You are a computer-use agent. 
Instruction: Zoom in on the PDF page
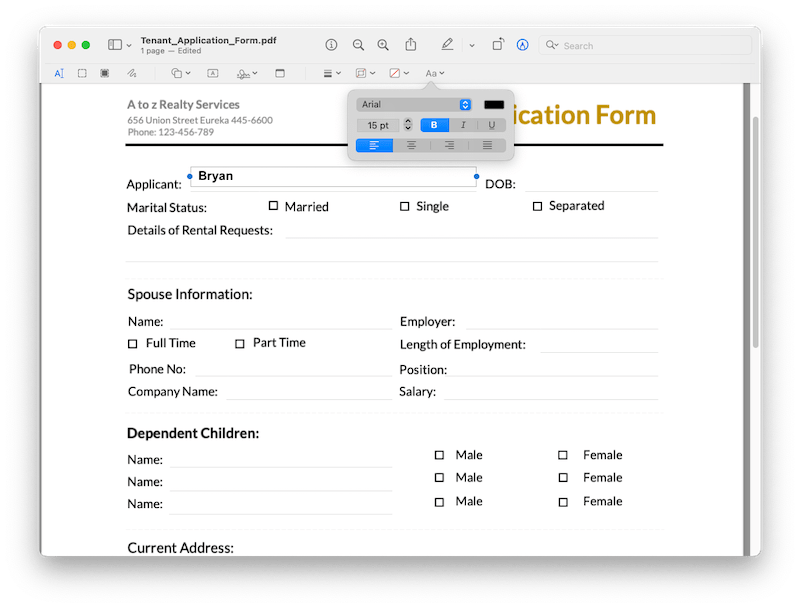pyautogui.click(x=383, y=45)
